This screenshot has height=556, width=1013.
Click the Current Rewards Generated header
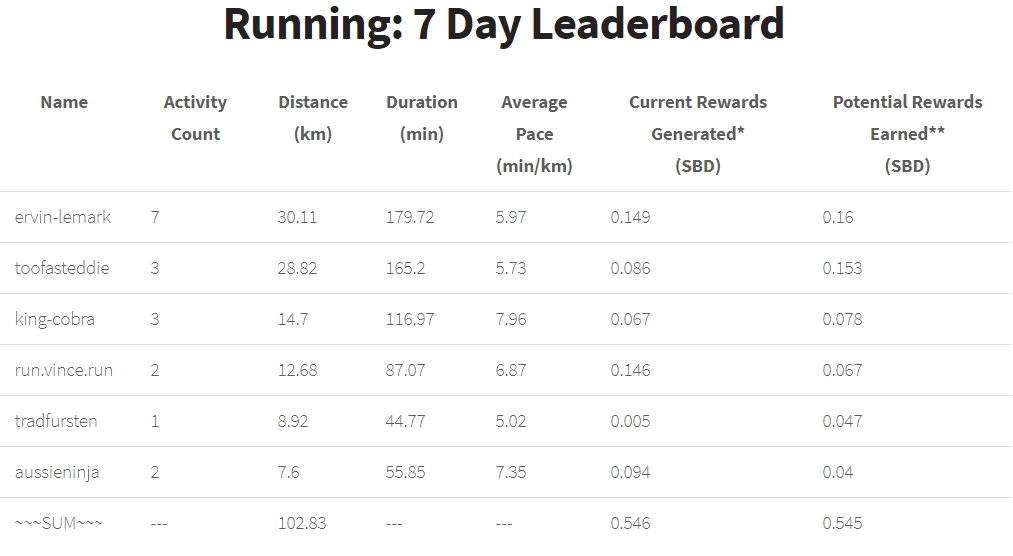(x=698, y=134)
